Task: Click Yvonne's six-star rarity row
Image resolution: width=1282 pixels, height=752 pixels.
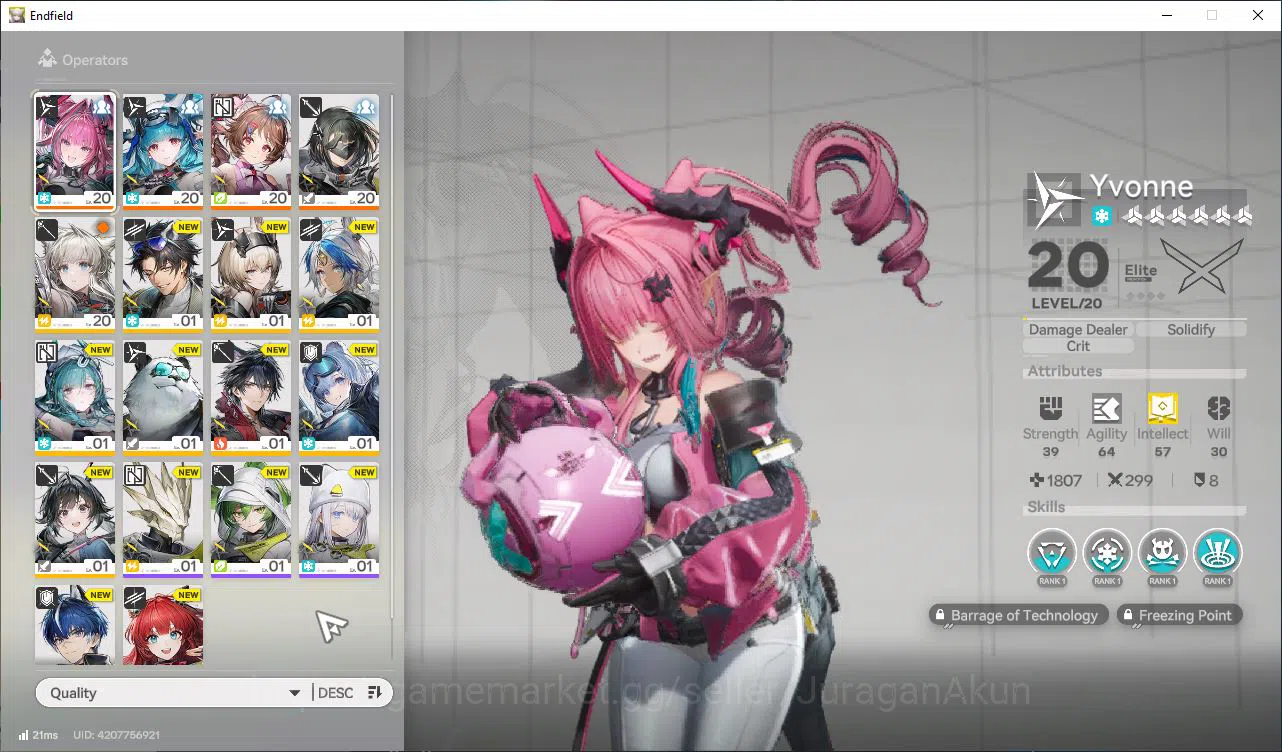Action: click(1186, 216)
